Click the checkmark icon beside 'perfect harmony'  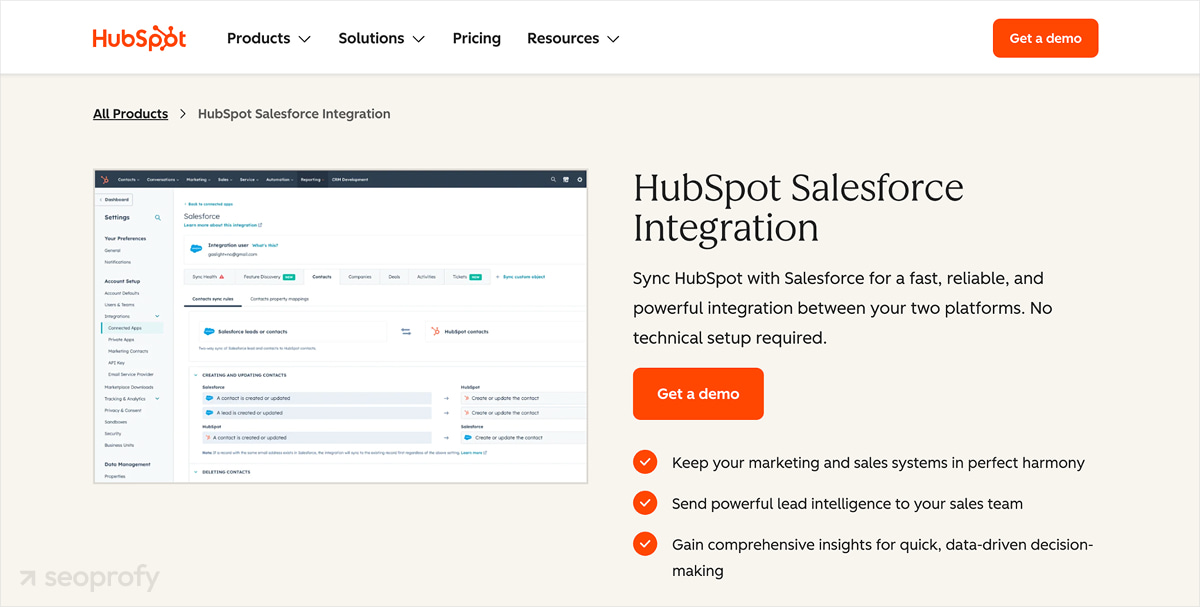pos(645,462)
